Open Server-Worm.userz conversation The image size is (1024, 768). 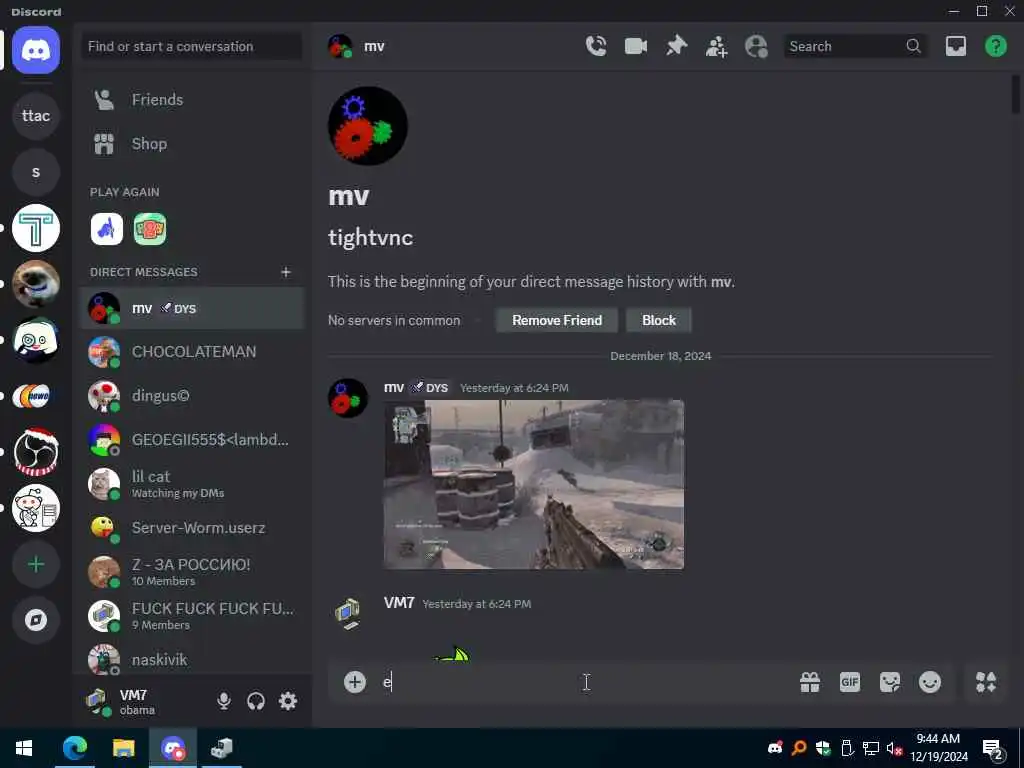point(192,528)
